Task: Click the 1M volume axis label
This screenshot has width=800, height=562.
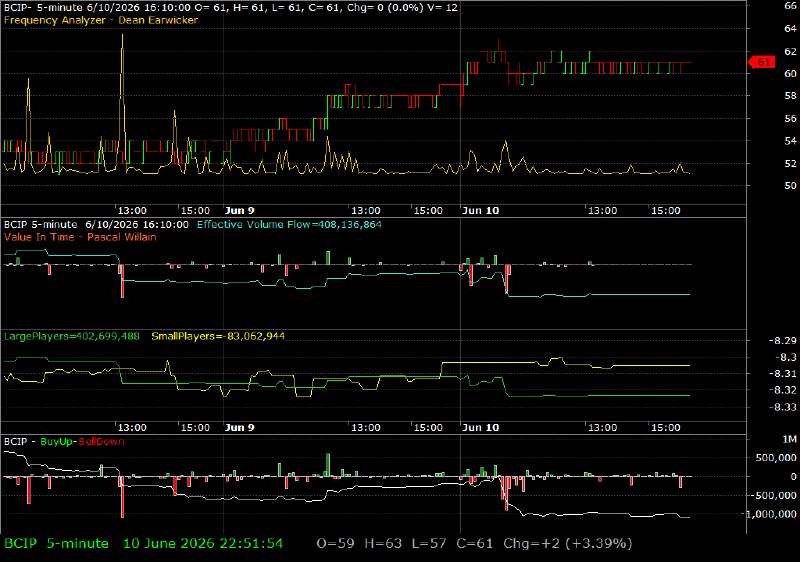Action: (789, 440)
